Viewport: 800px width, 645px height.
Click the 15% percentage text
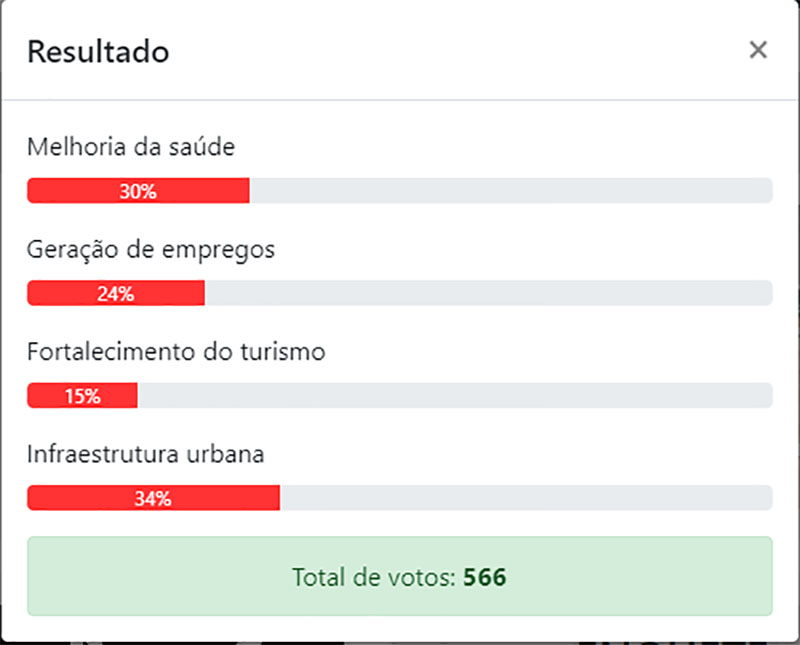83,396
